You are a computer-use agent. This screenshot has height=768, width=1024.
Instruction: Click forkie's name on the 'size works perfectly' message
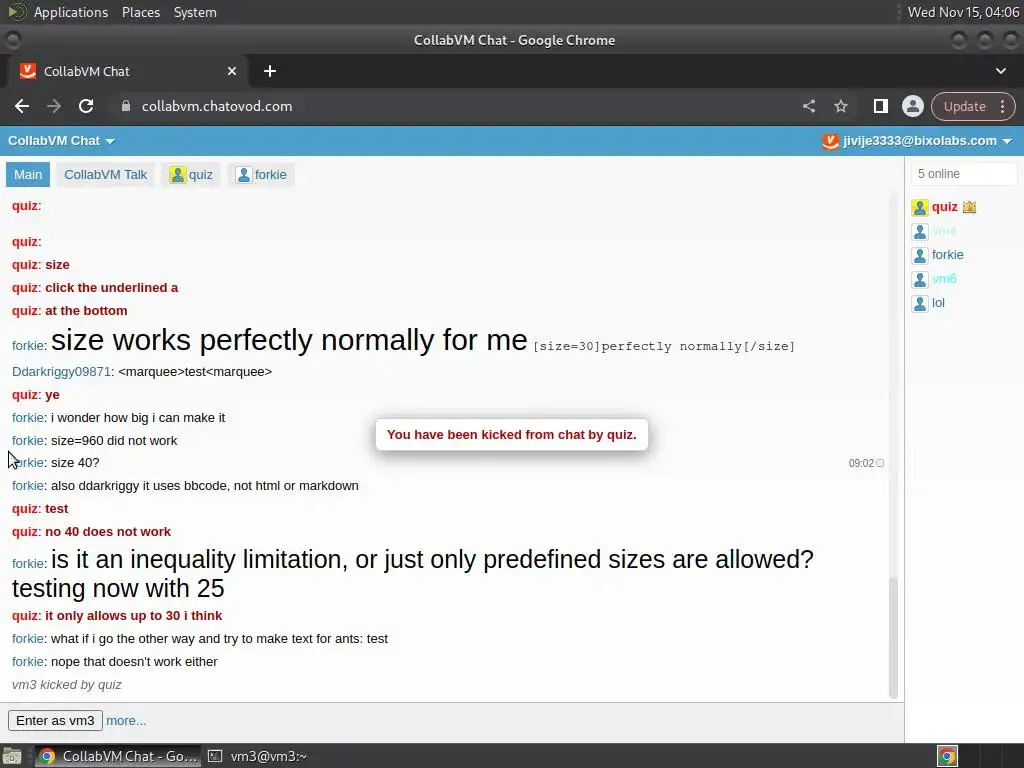[x=28, y=345]
